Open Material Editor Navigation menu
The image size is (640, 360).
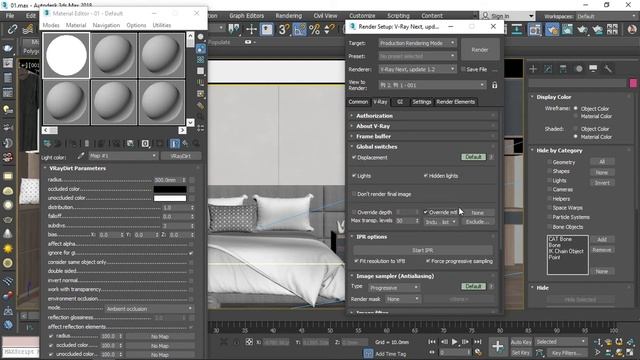(106, 25)
